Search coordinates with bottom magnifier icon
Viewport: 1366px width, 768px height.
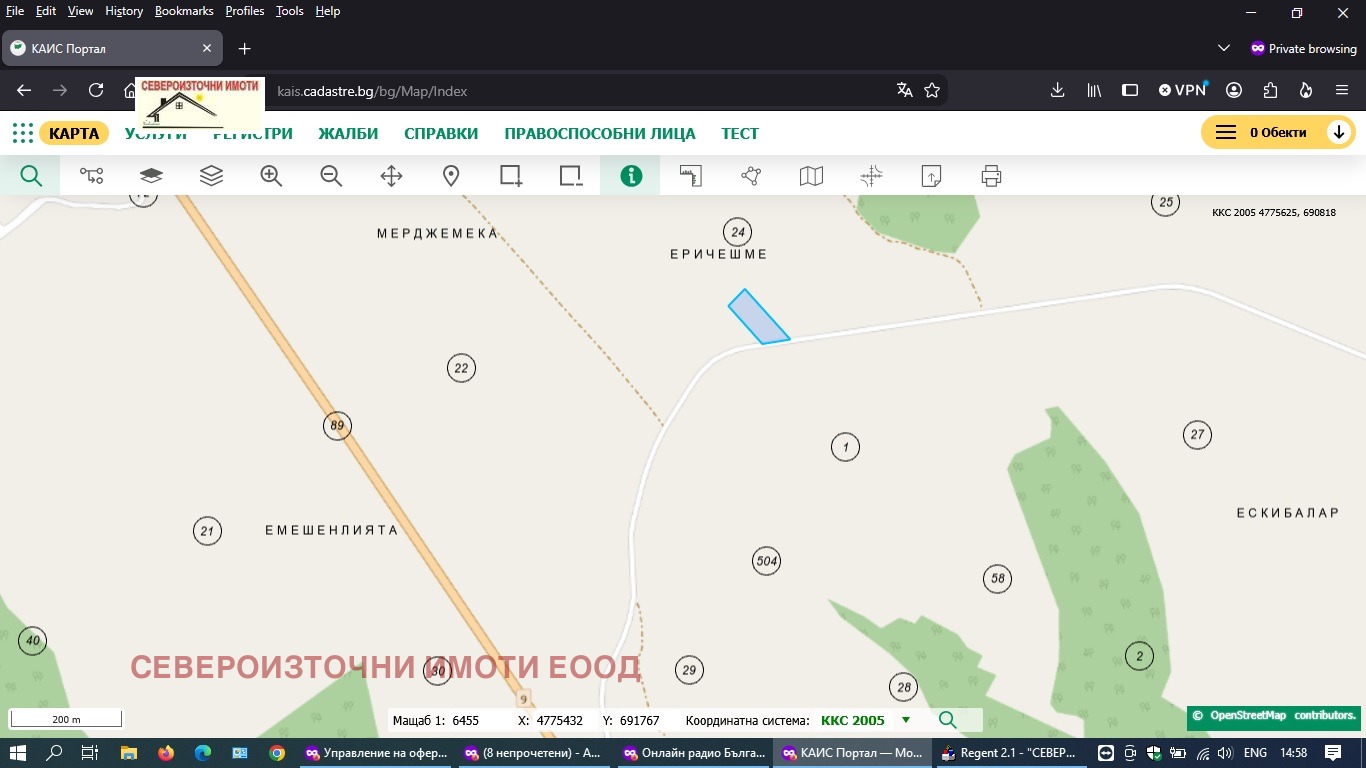947,720
